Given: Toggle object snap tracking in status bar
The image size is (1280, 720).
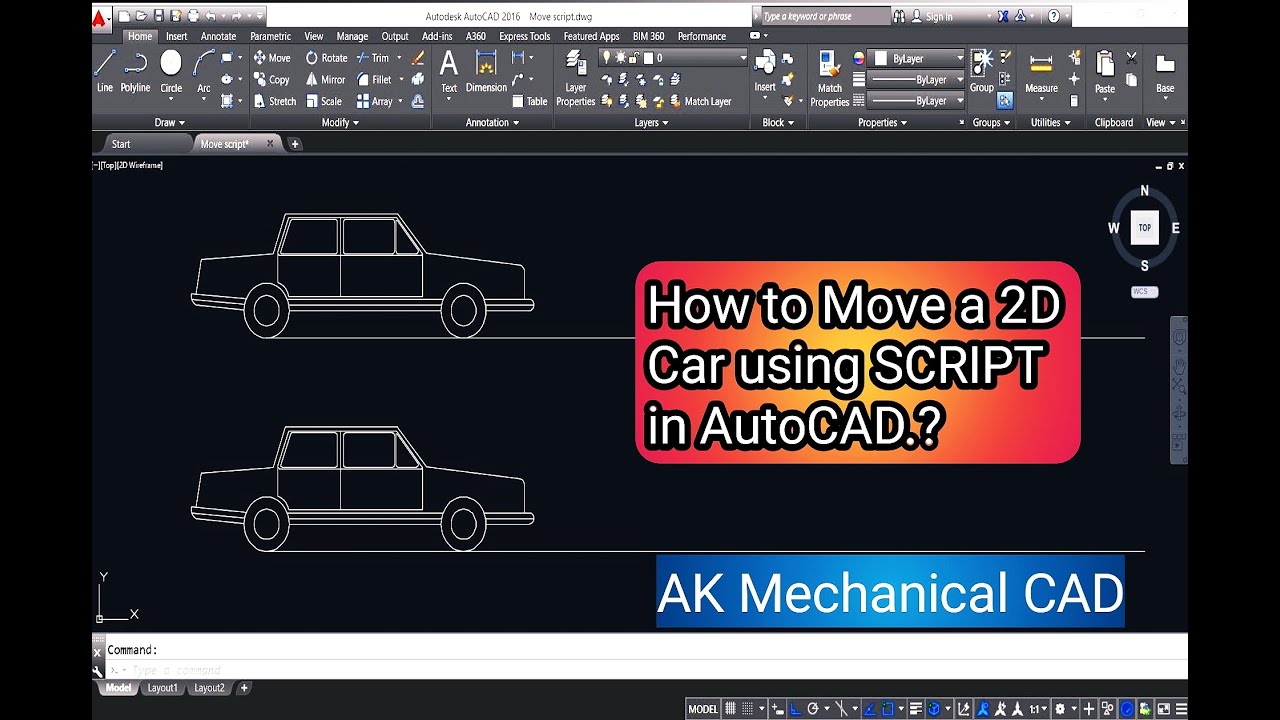Looking at the screenshot, I should [869, 709].
